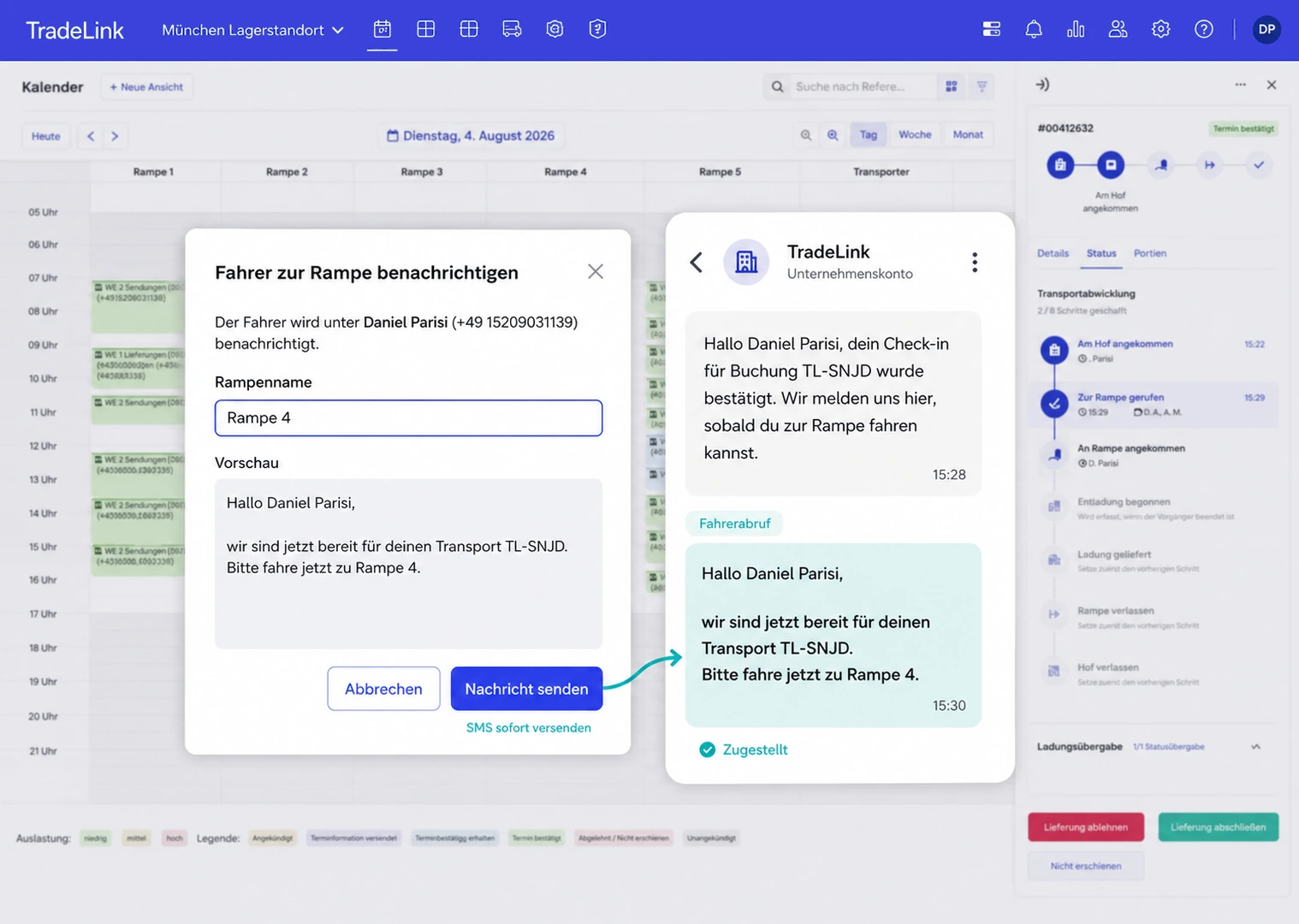The height and width of the screenshot is (924, 1299).
Task: Switch to Tag calendar view
Action: coord(868,135)
